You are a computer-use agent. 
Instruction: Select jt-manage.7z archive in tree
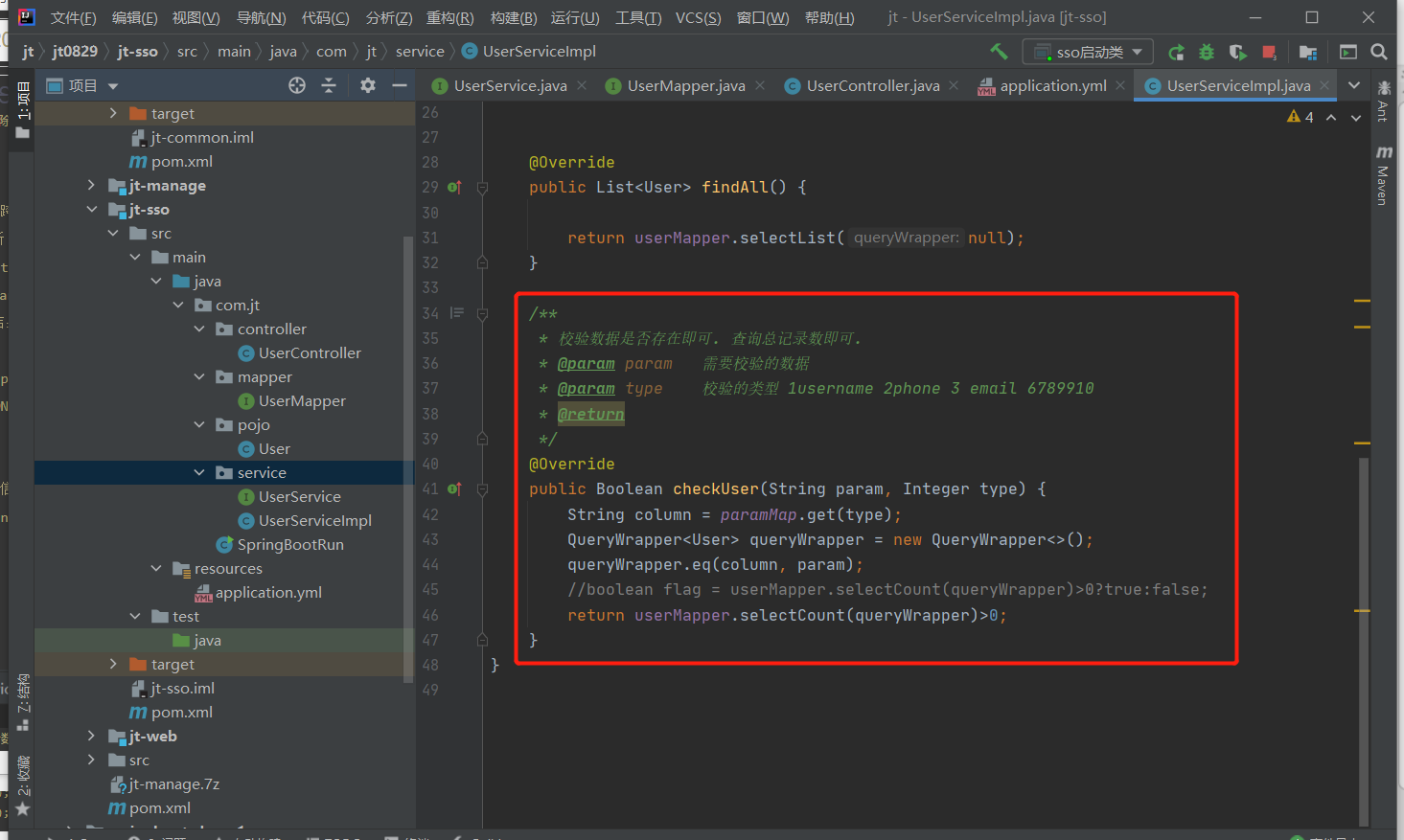pos(174,783)
